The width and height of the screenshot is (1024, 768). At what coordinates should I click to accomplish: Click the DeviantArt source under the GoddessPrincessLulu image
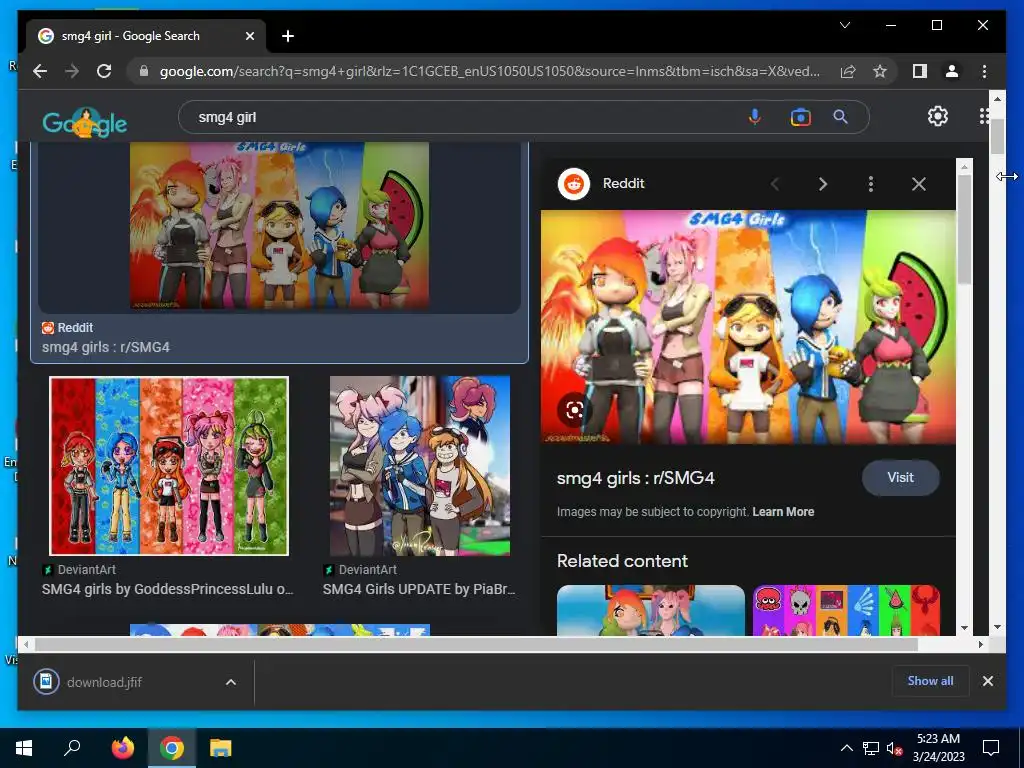pos(79,569)
